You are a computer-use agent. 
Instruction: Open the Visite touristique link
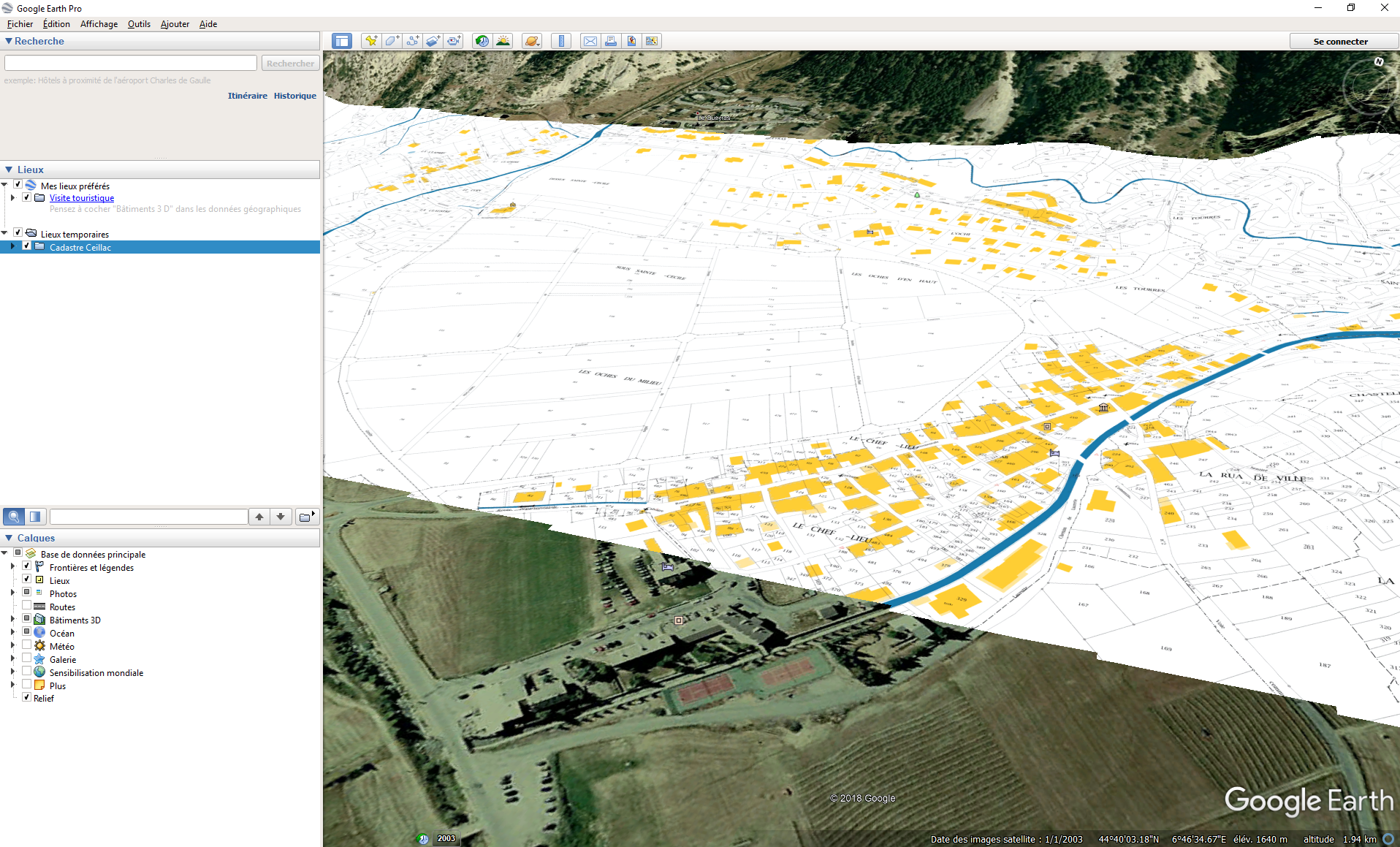pos(82,198)
